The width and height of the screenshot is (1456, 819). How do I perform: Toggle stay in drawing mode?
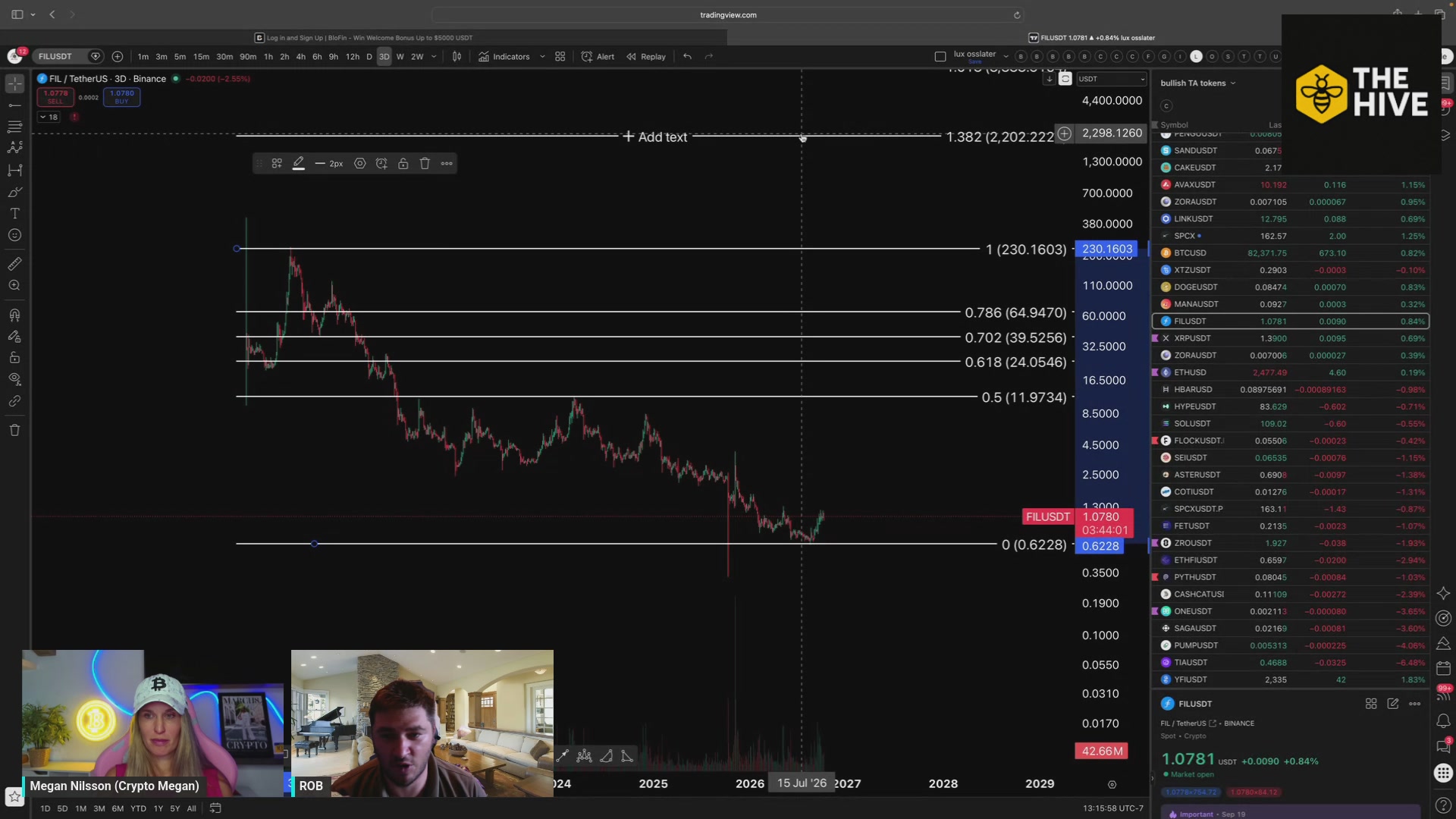[x=14, y=336]
